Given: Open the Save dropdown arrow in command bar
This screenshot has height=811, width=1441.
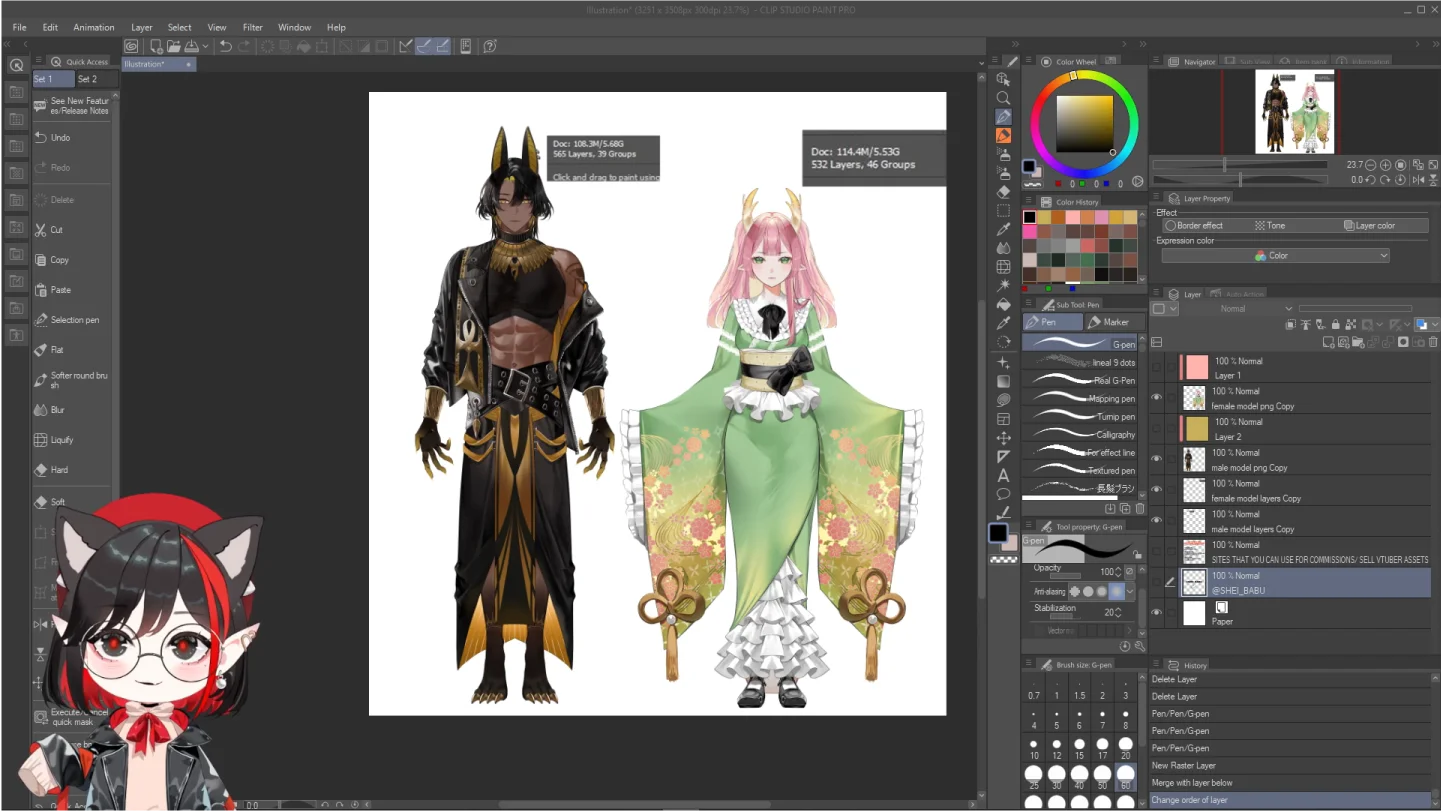Looking at the screenshot, I should click(x=205, y=46).
